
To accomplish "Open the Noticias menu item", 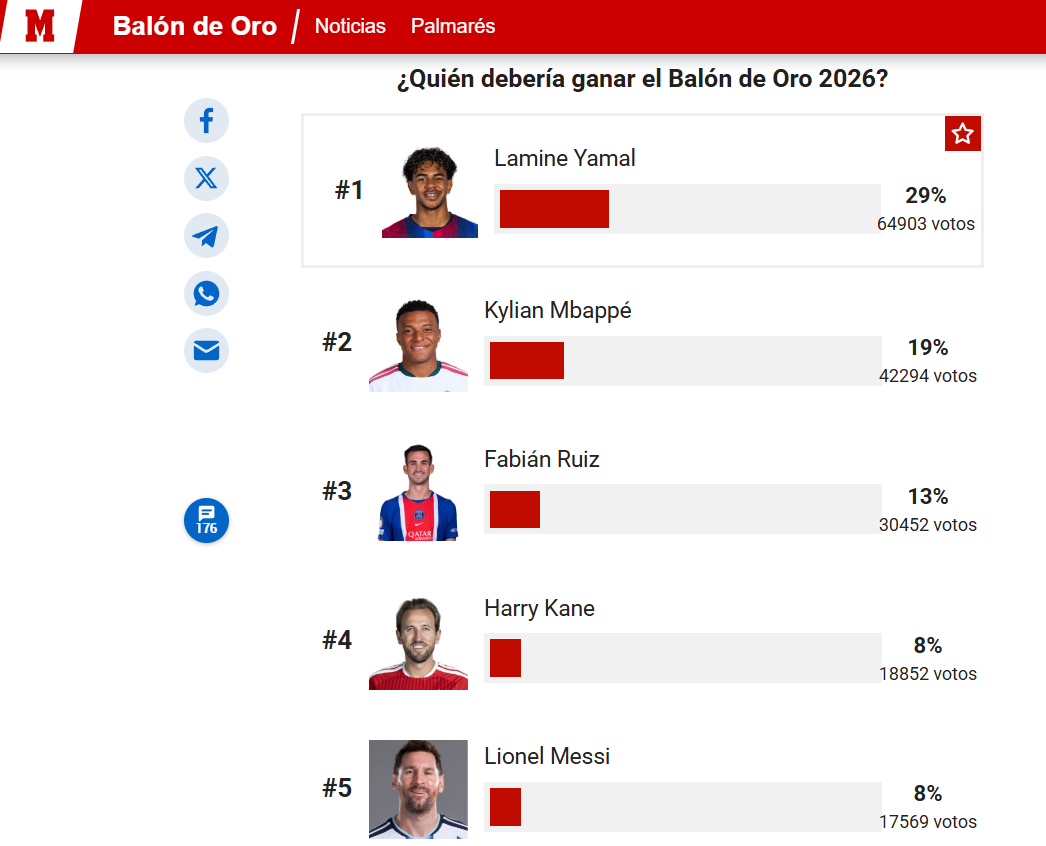I will 350,26.
